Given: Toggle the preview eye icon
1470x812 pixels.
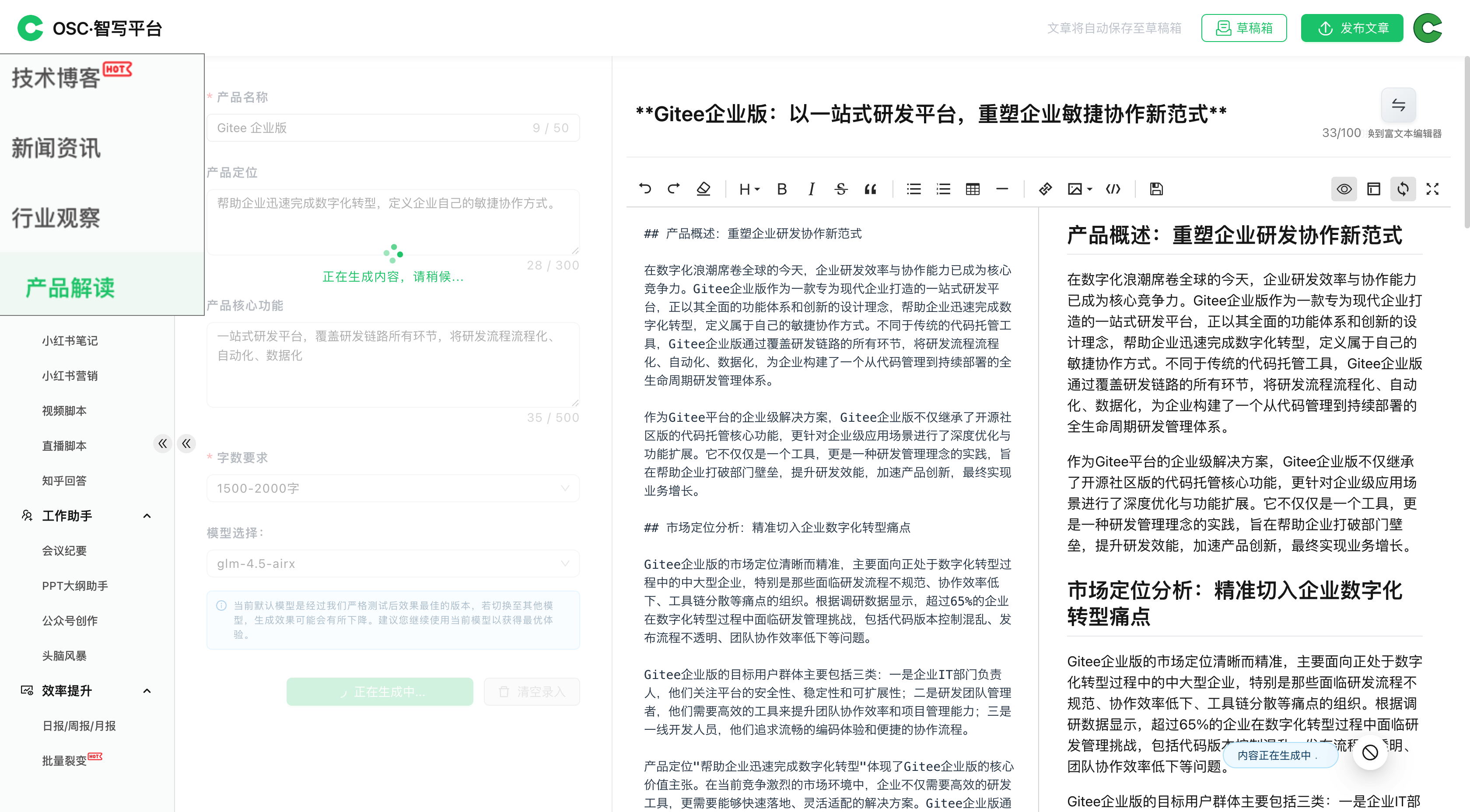Looking at the screenshot, I should pos(1344,189).
